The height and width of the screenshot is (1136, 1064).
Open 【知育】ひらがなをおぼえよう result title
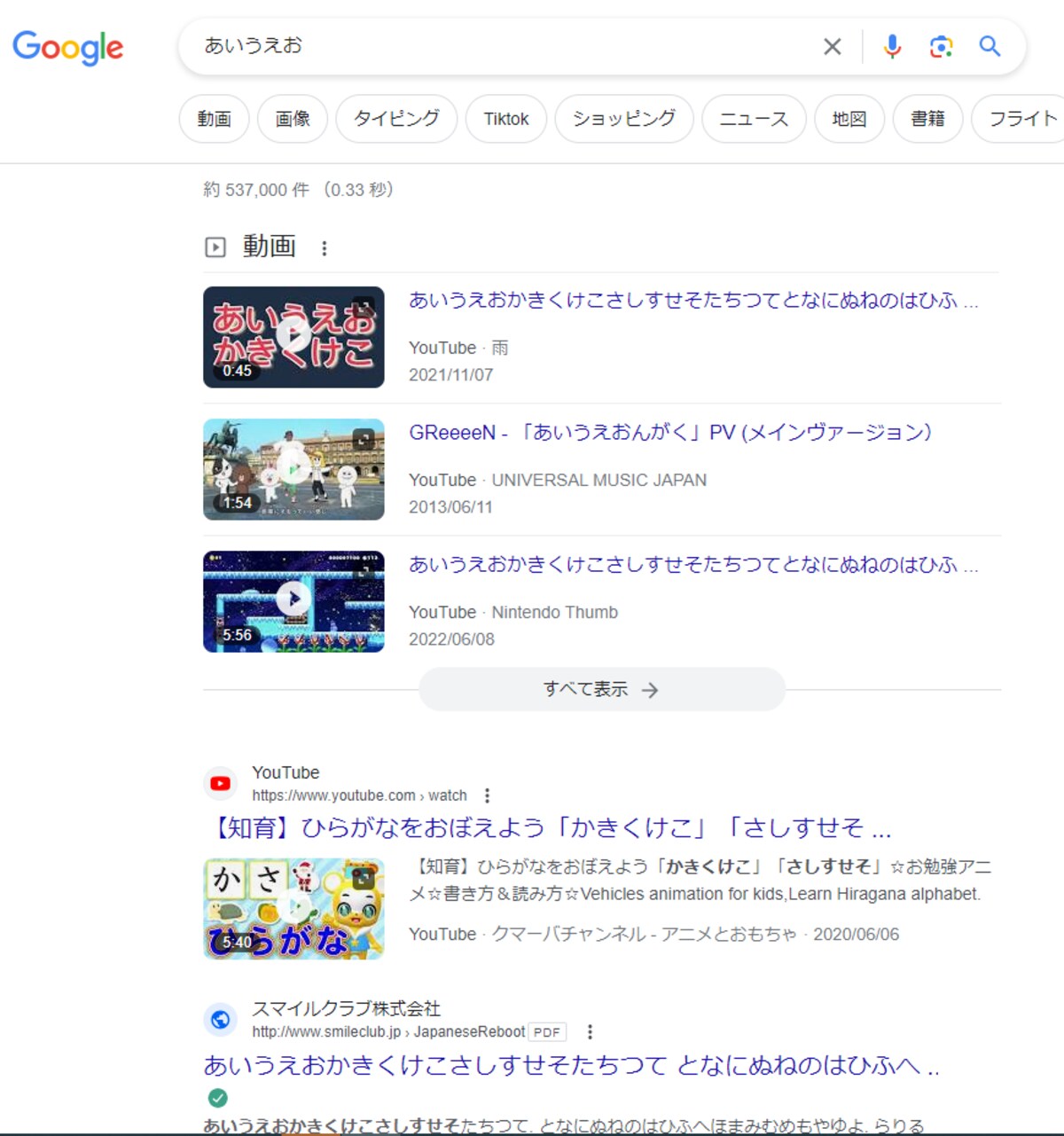pyautogui.click(x=548, y=827)
